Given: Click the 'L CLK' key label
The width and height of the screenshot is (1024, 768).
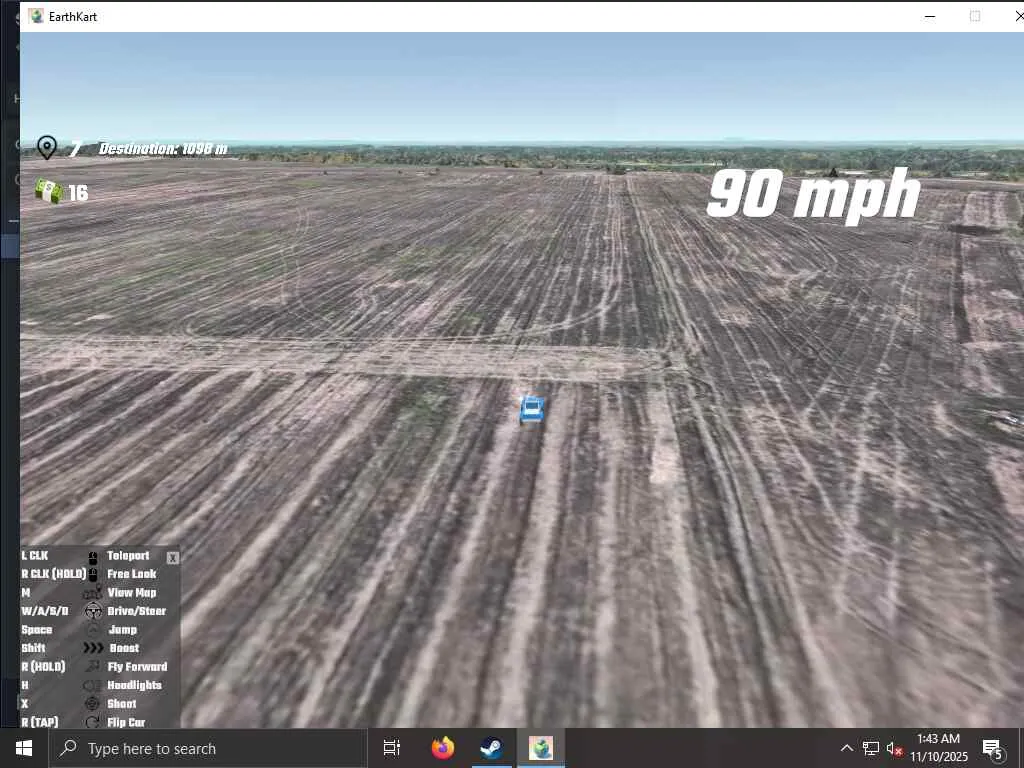Looking at the screenshot, I should point(35,556).
